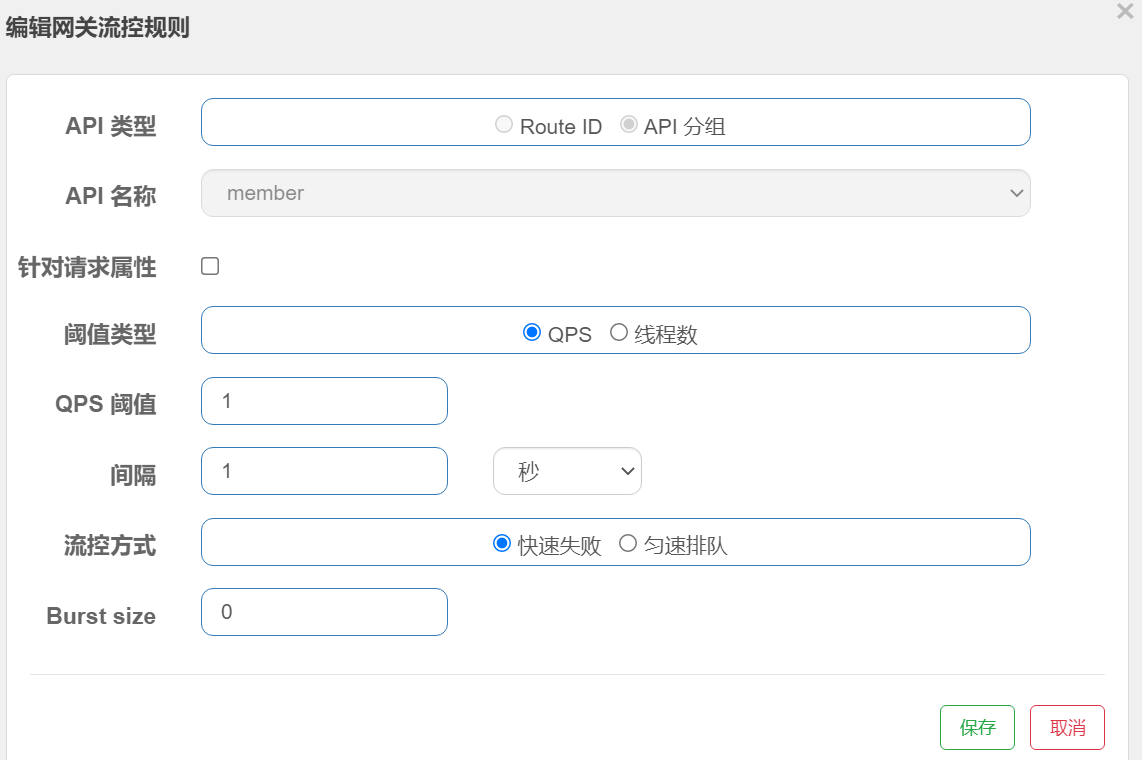The image size is (1142, 760).
Task: Select QPS threshold type radio
Action: click(x=532, y=332)
